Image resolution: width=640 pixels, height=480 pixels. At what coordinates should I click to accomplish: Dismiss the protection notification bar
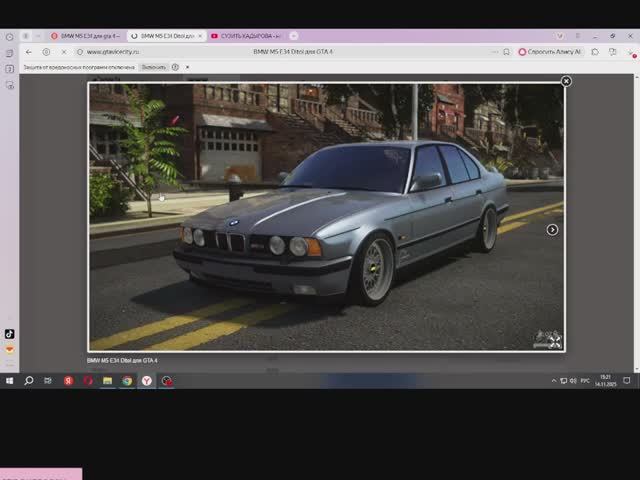pyautogui.click(x=187, y=67)
